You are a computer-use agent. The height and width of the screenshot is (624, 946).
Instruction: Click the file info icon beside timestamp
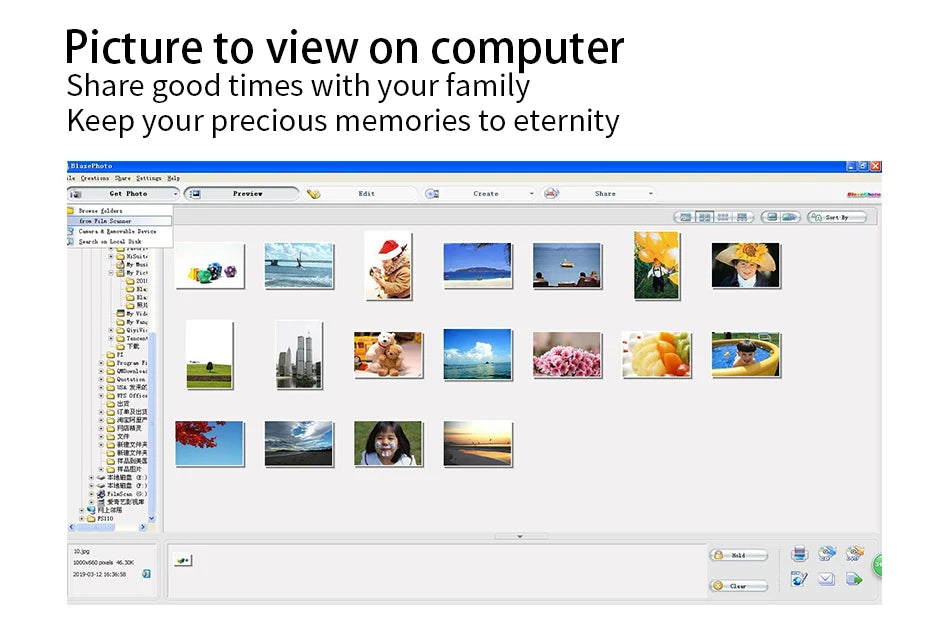pos(146,574)
